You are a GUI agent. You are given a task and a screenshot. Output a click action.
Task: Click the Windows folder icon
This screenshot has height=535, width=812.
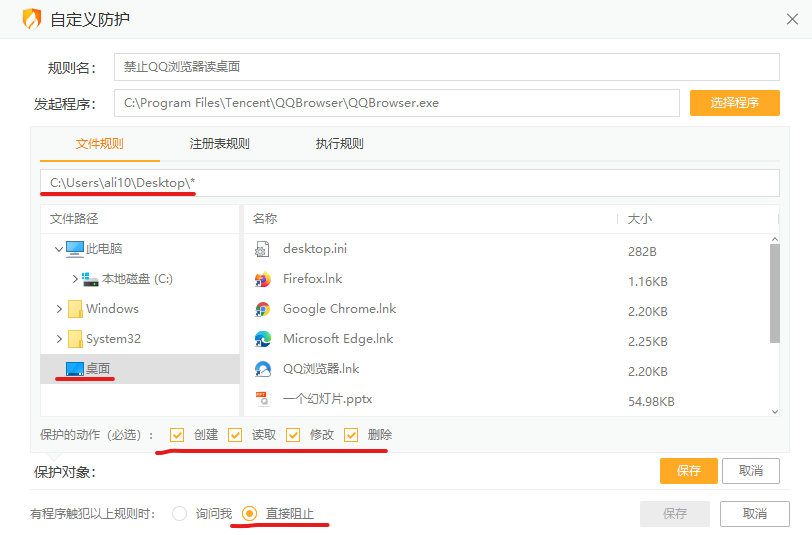(75, 309)
